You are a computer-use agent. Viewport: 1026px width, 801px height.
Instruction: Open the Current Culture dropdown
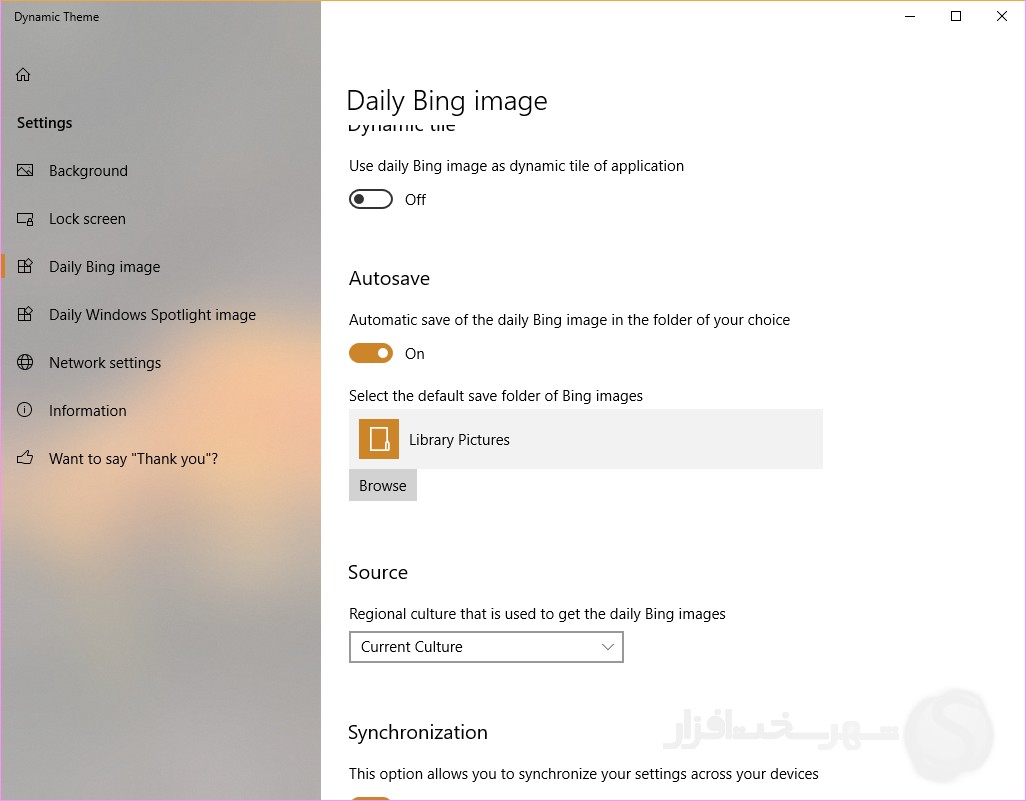pyautogui.click(x=485, y=647)
